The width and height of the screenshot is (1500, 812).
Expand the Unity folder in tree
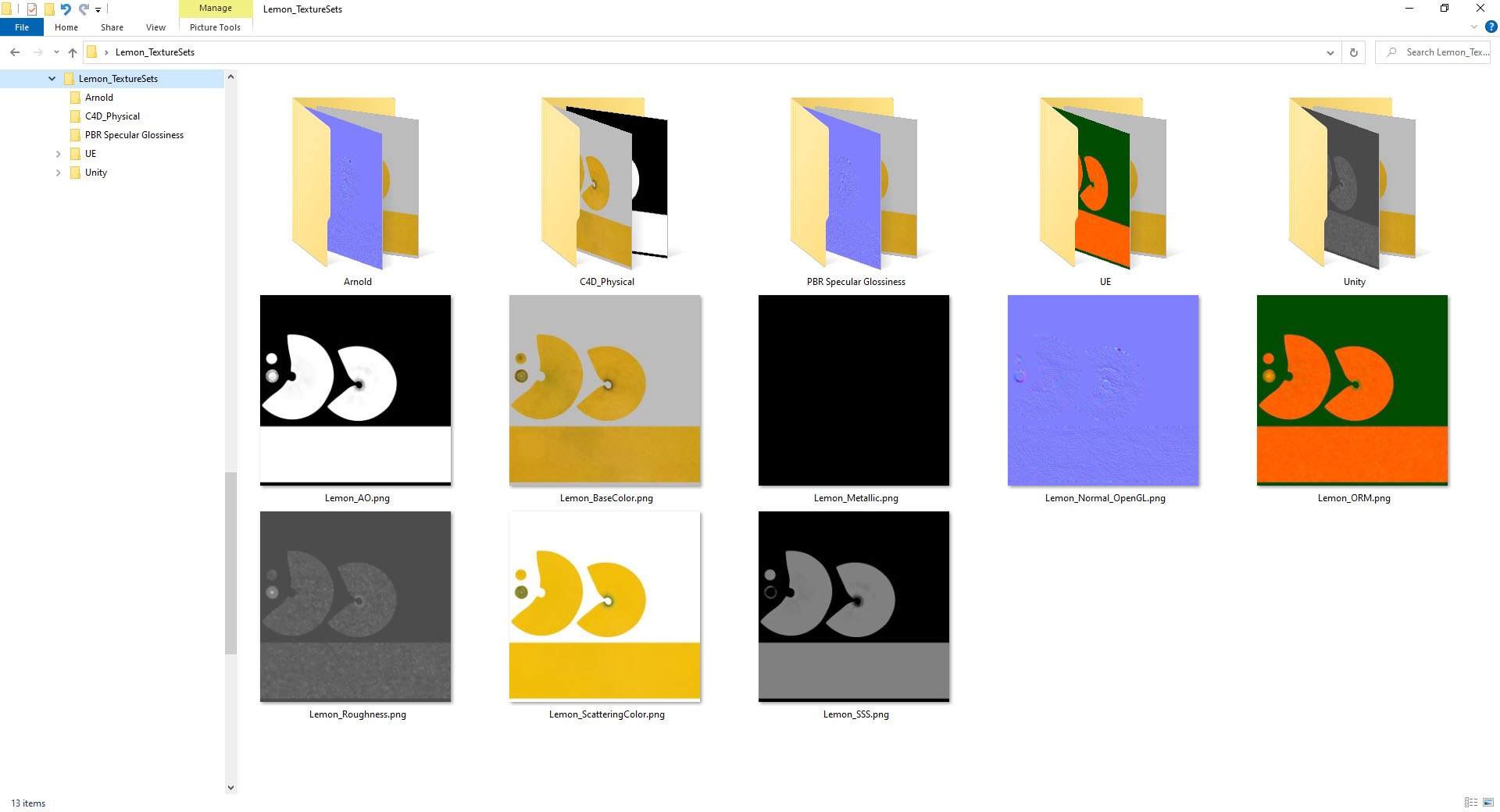click(x=58, y=173)
